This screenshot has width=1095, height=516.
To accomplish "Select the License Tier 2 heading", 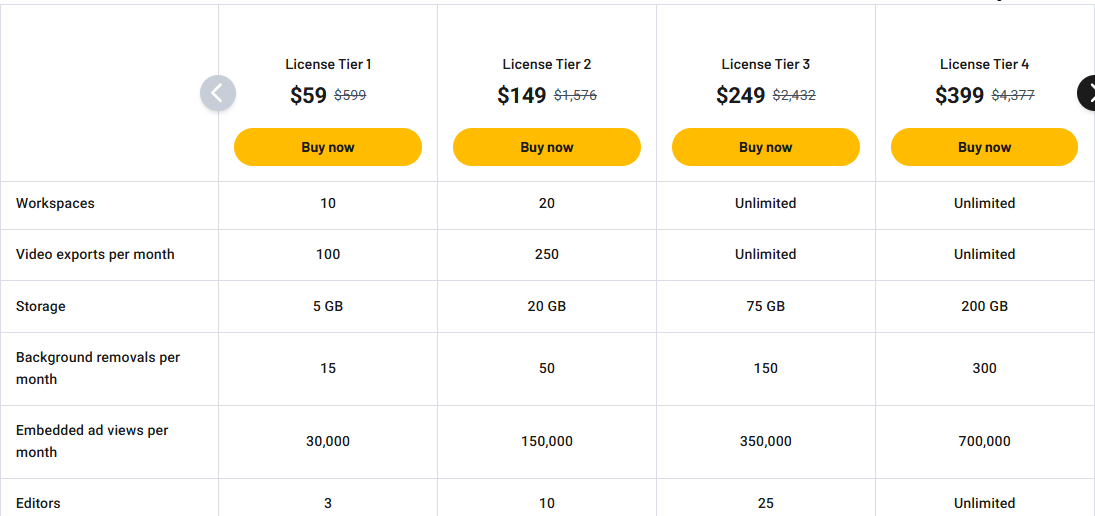I will click(547, 64).
